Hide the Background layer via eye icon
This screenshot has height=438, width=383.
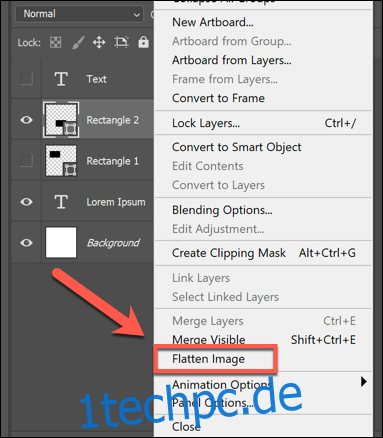26,243
